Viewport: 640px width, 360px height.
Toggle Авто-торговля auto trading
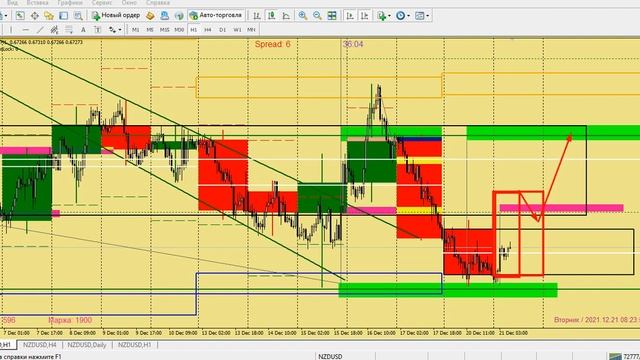[216, 16]
